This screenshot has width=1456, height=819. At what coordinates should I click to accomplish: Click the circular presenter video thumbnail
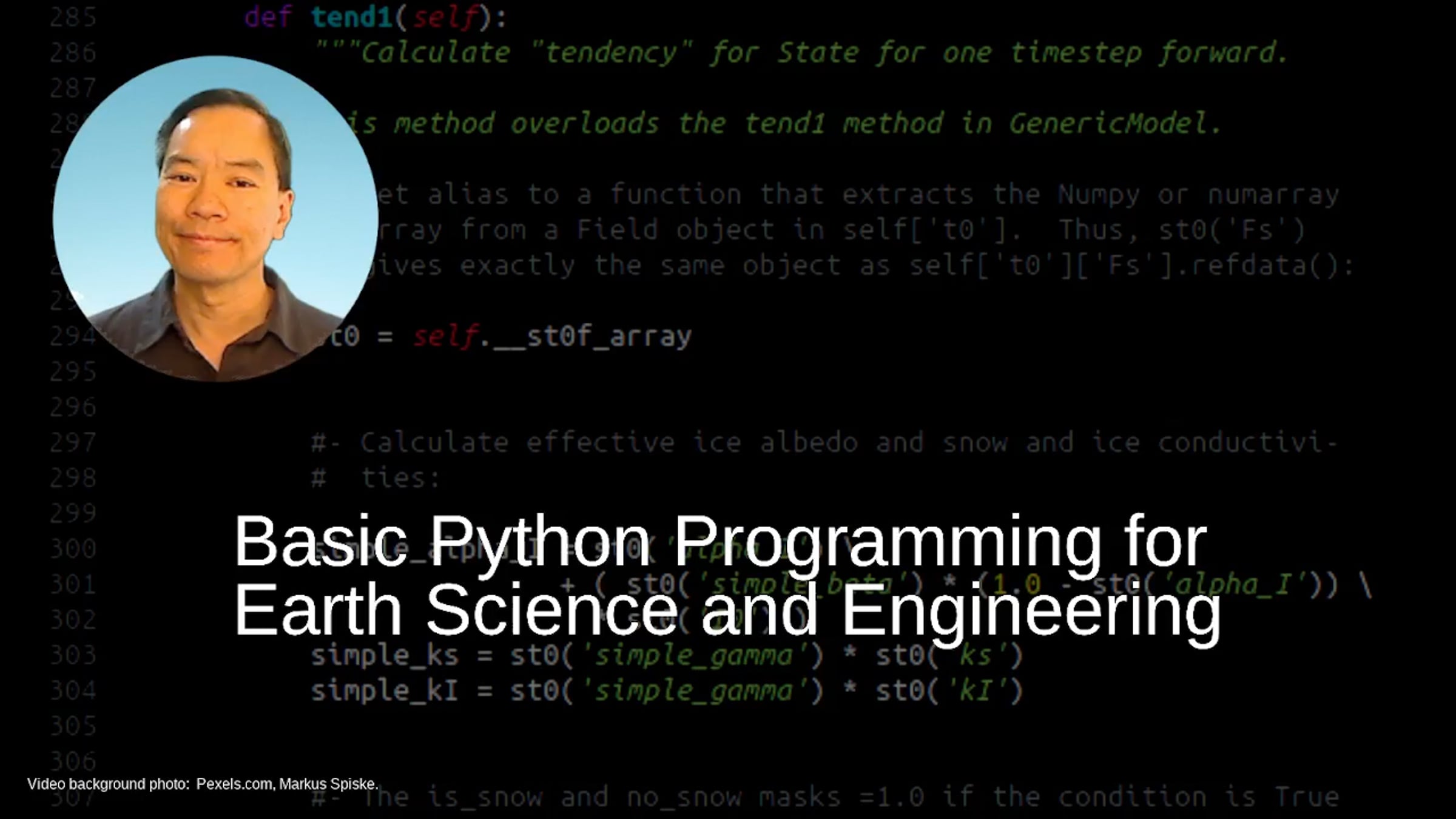[215, 218]
